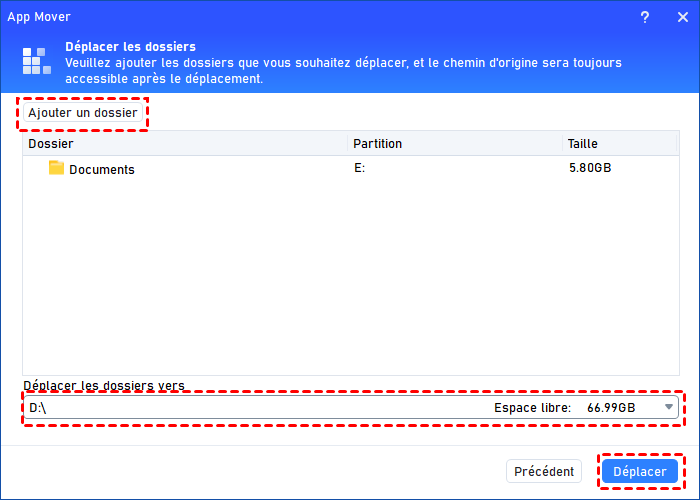Click the "Déplacer les dossiers" header title
Image resolution: width=700 pixels, height=500 pixels.
[130, 47]
